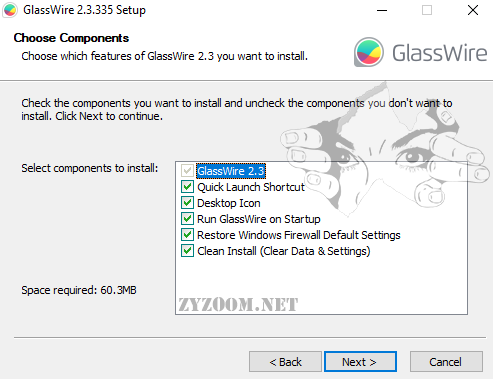Disable Run GlassWire on Startup checkbox

tap(187, 219)
